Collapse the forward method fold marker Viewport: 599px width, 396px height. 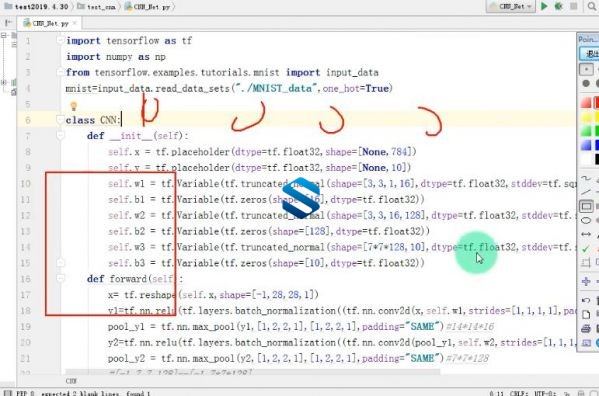pos(60,278)
